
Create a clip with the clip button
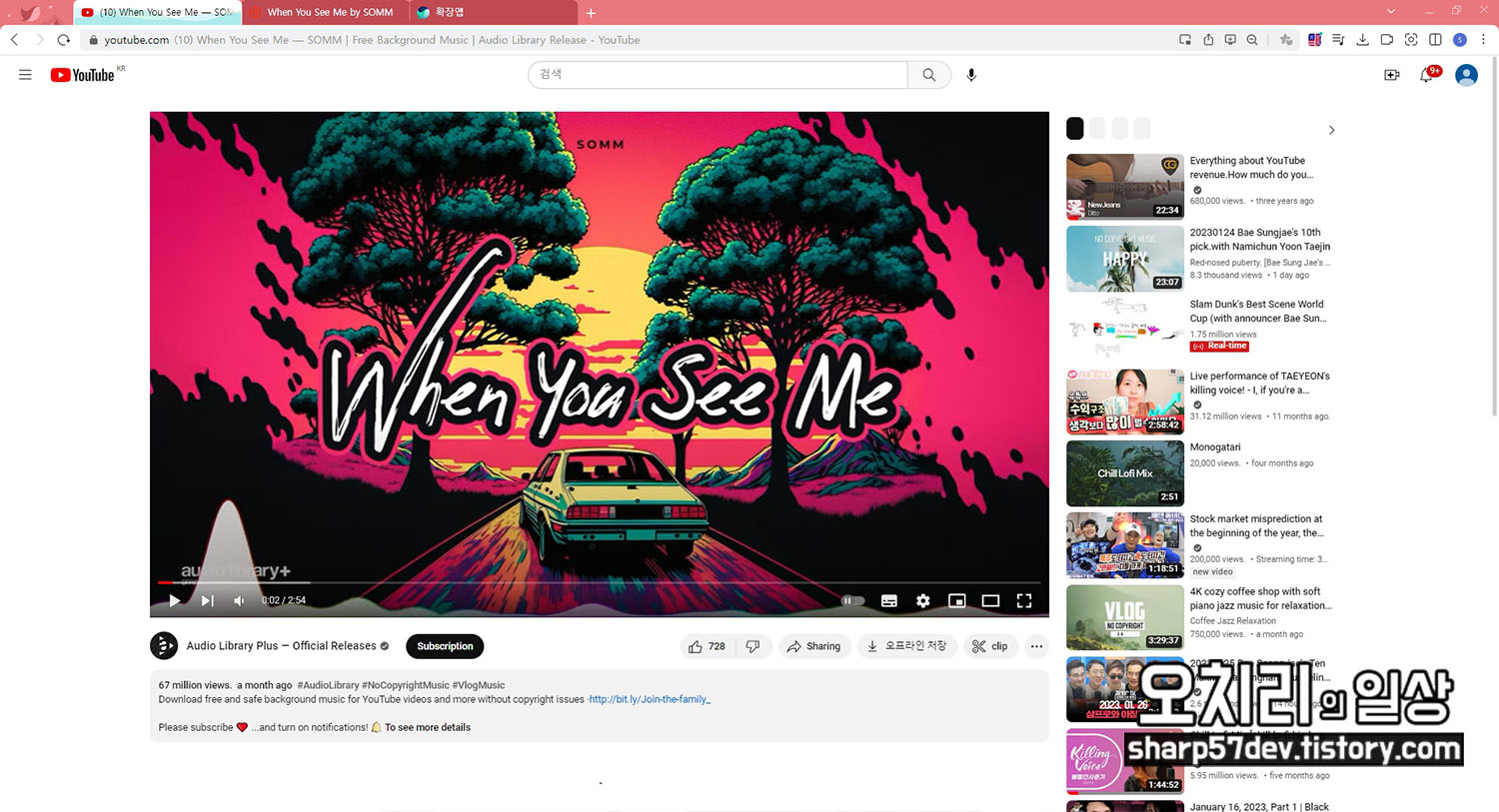tap(990, 646)
